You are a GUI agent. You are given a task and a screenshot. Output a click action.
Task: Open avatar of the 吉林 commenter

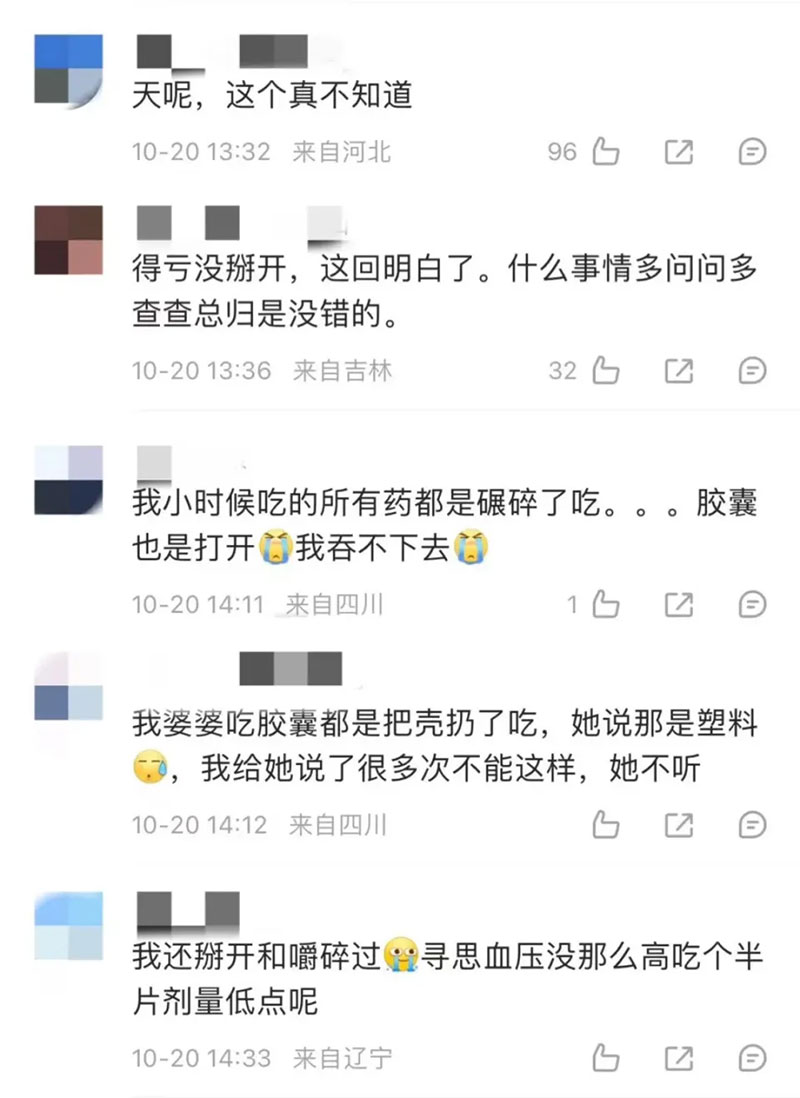coord(69,240)
